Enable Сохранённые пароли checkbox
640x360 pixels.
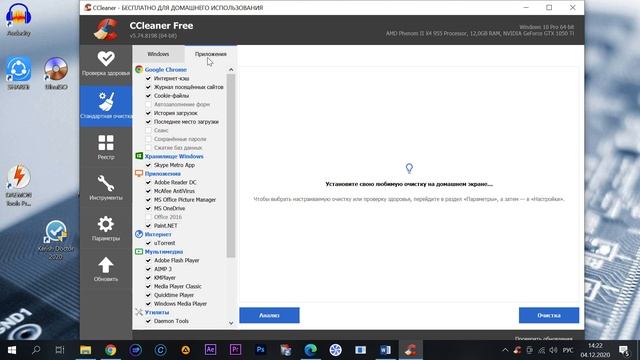click(x=148, y=139)
